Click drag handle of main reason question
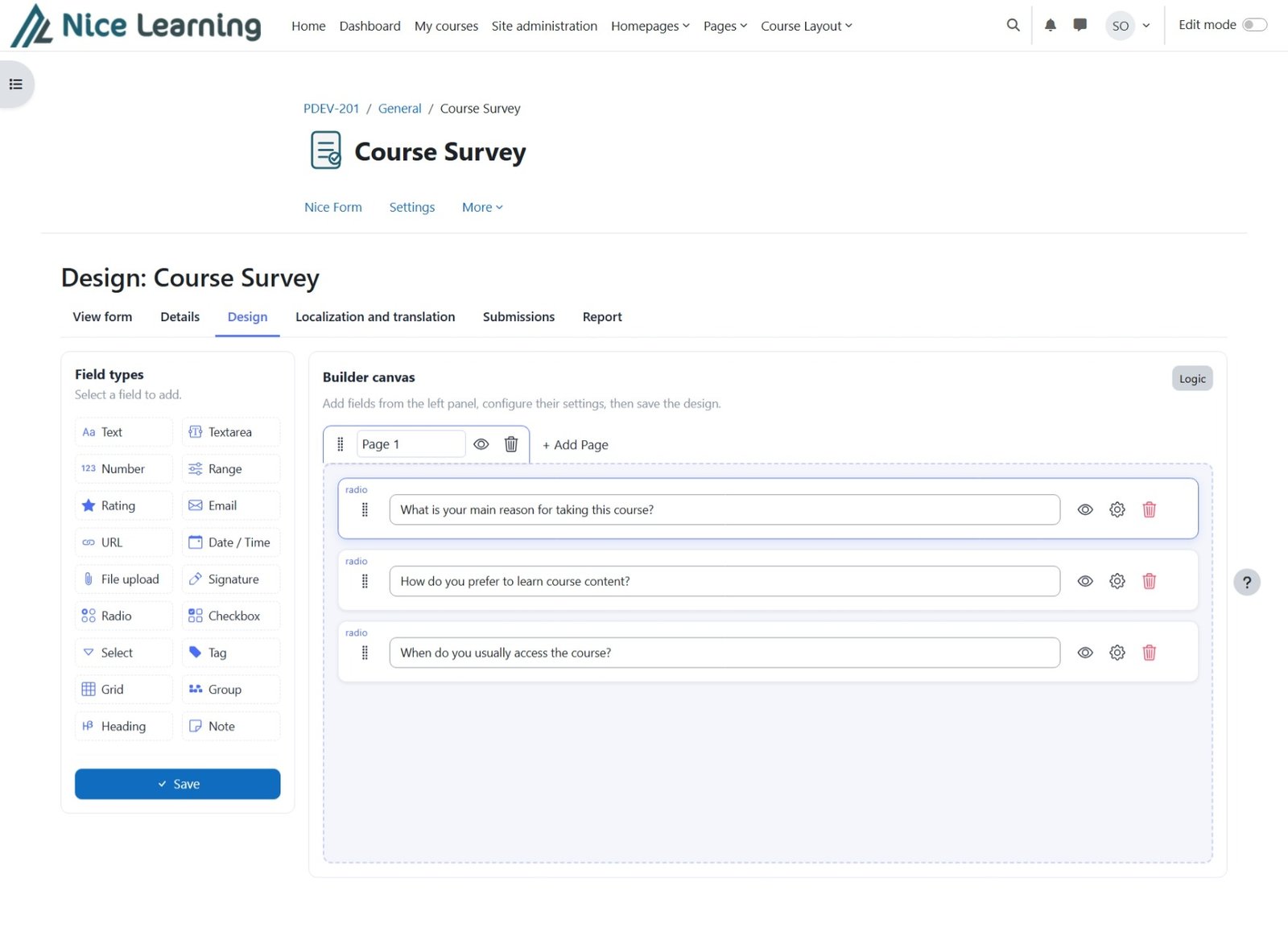 (x=365, y=509)
